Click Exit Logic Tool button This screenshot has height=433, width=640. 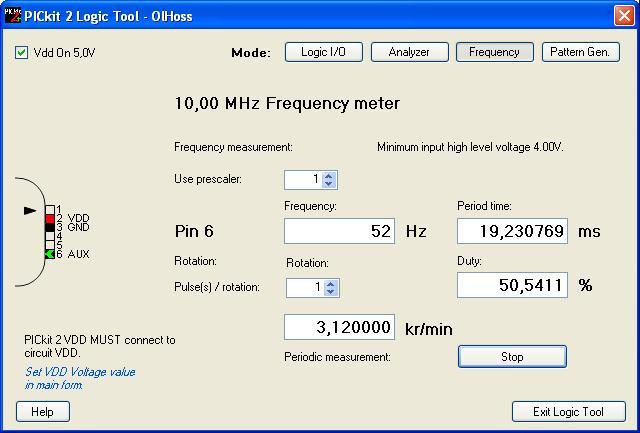tap(569, 412)
